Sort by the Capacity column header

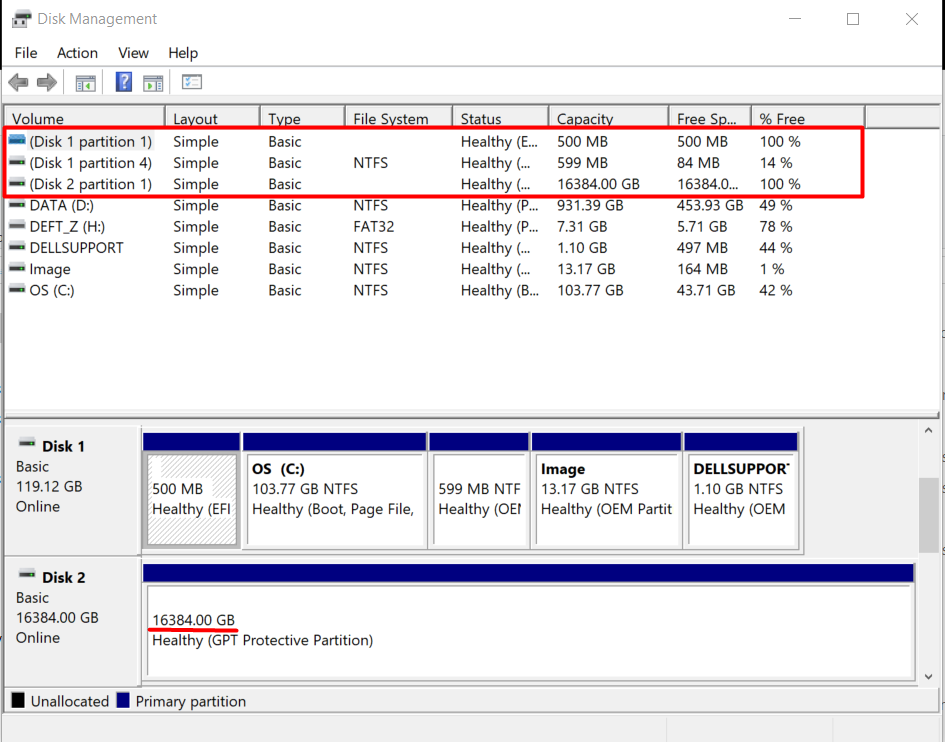pos(609,118)
